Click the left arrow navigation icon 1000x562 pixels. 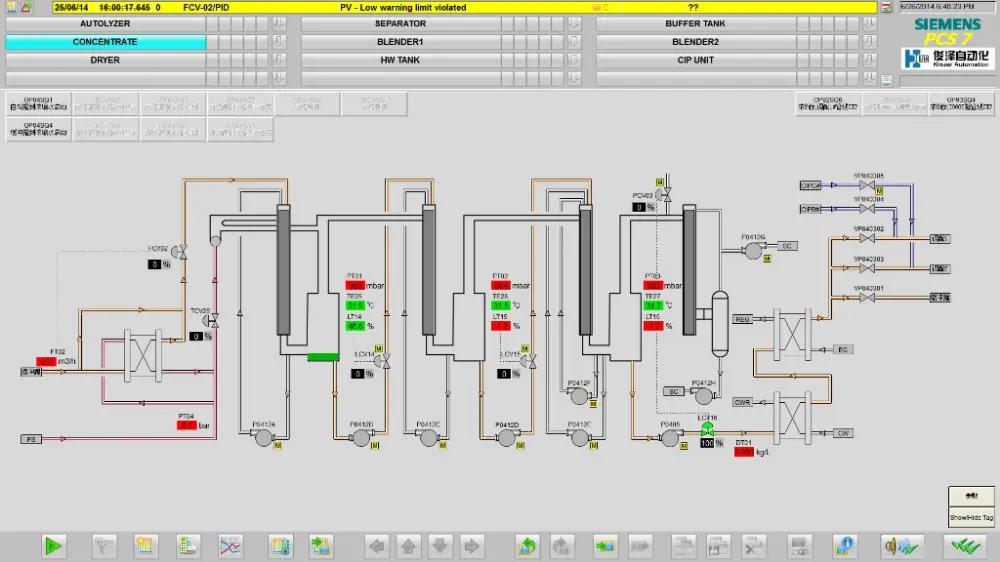(x=378, y=546)
